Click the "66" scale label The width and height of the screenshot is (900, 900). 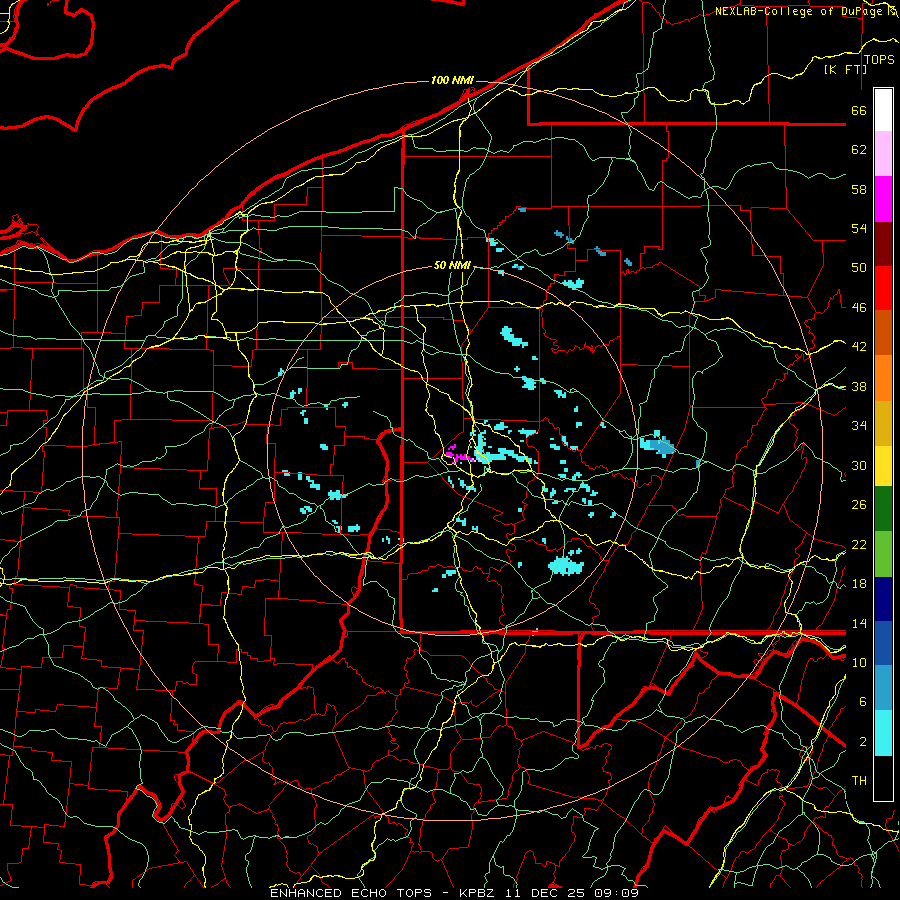(x=859, y=110)
